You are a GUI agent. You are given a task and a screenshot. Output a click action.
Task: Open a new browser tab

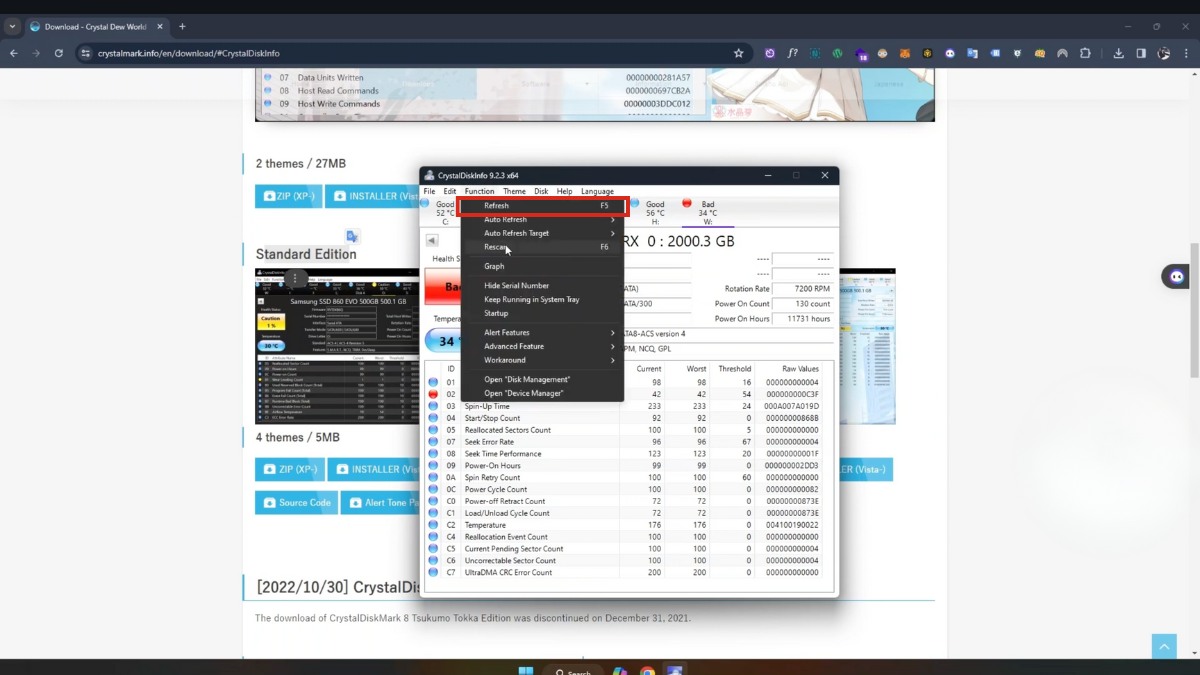(x=182, y=27)
